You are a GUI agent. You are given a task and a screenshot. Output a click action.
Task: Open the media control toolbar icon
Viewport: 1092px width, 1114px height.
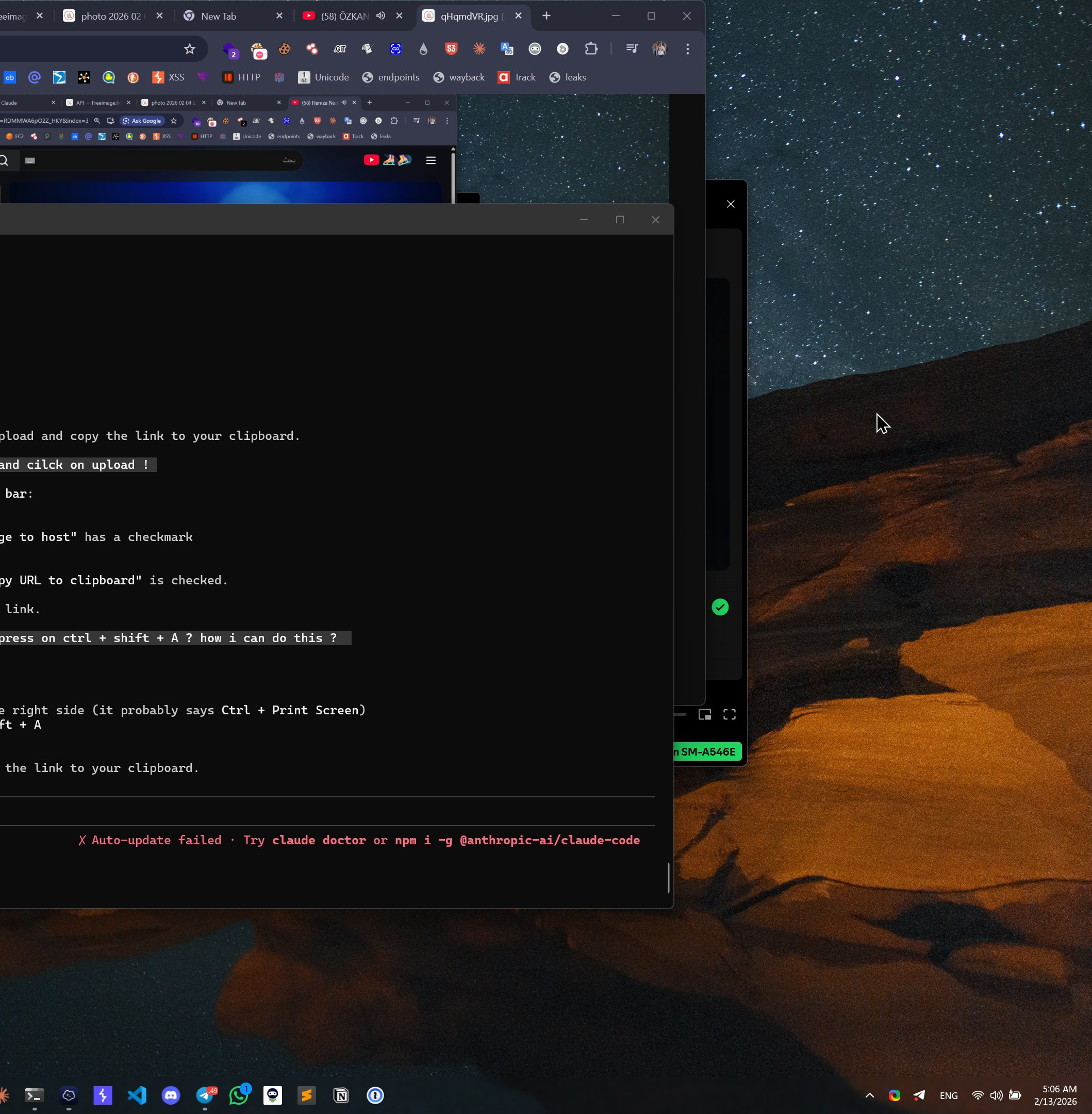point(632,50)
